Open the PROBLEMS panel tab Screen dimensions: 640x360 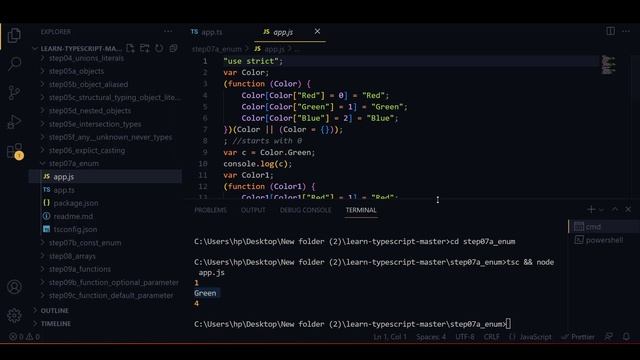(x=211, y=210)
